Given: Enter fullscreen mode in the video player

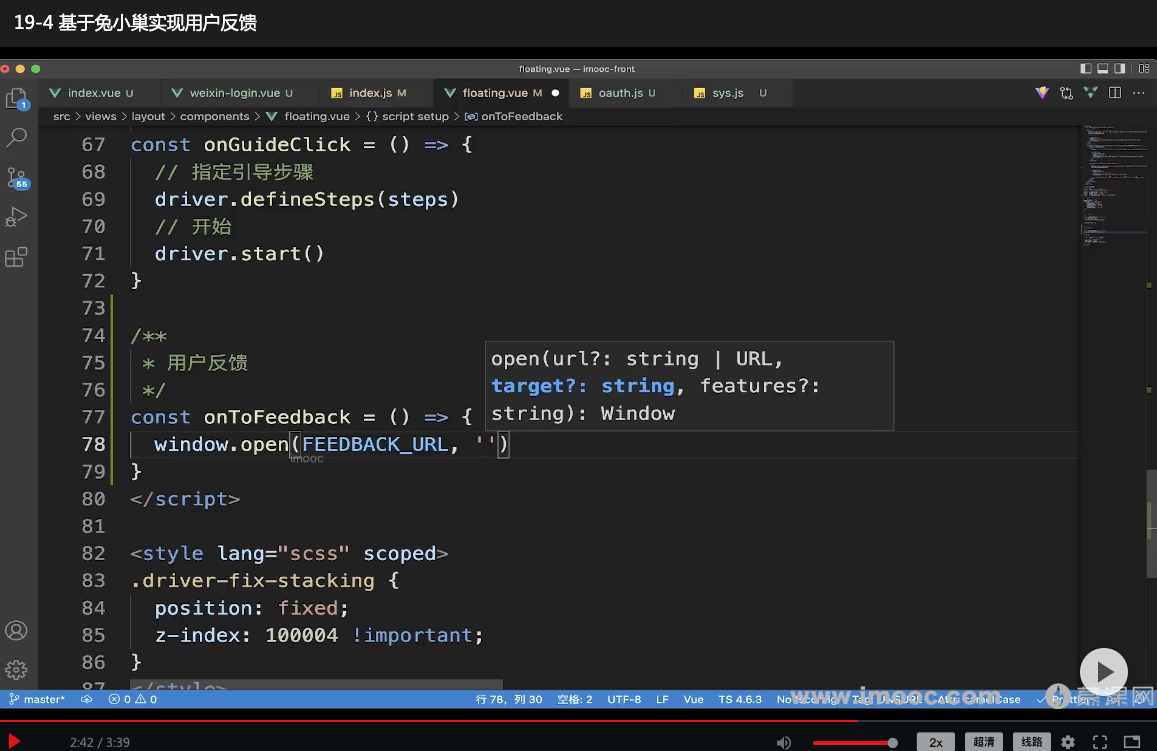Looking at the screenshot, I should pos(1099,742).
